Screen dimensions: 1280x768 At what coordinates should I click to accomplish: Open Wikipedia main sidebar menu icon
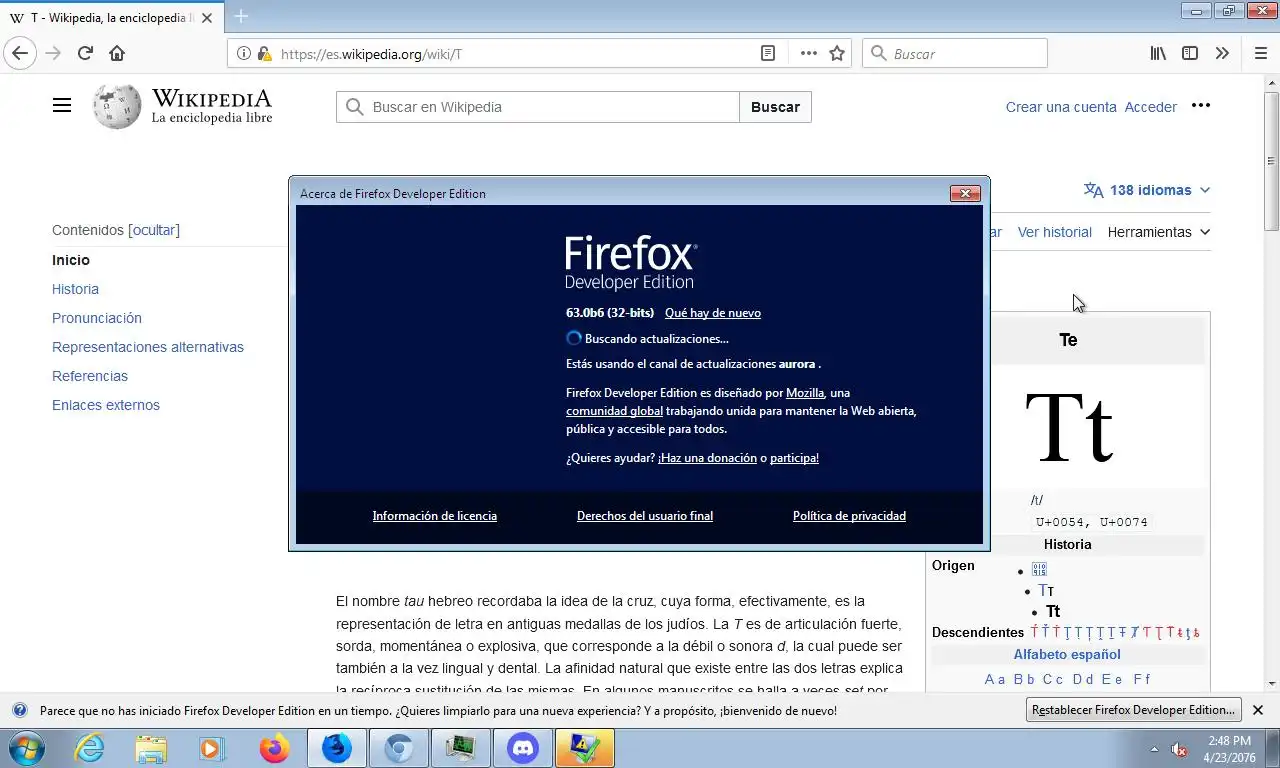click(x=62, y=105)
